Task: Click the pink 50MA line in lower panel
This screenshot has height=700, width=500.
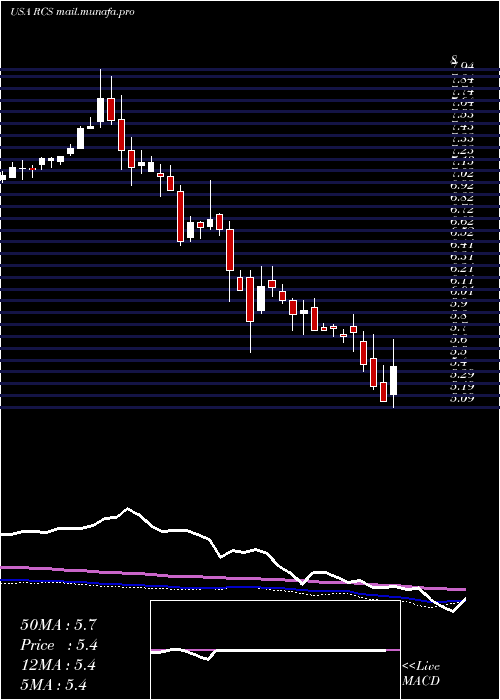Action: pos(232,579)
